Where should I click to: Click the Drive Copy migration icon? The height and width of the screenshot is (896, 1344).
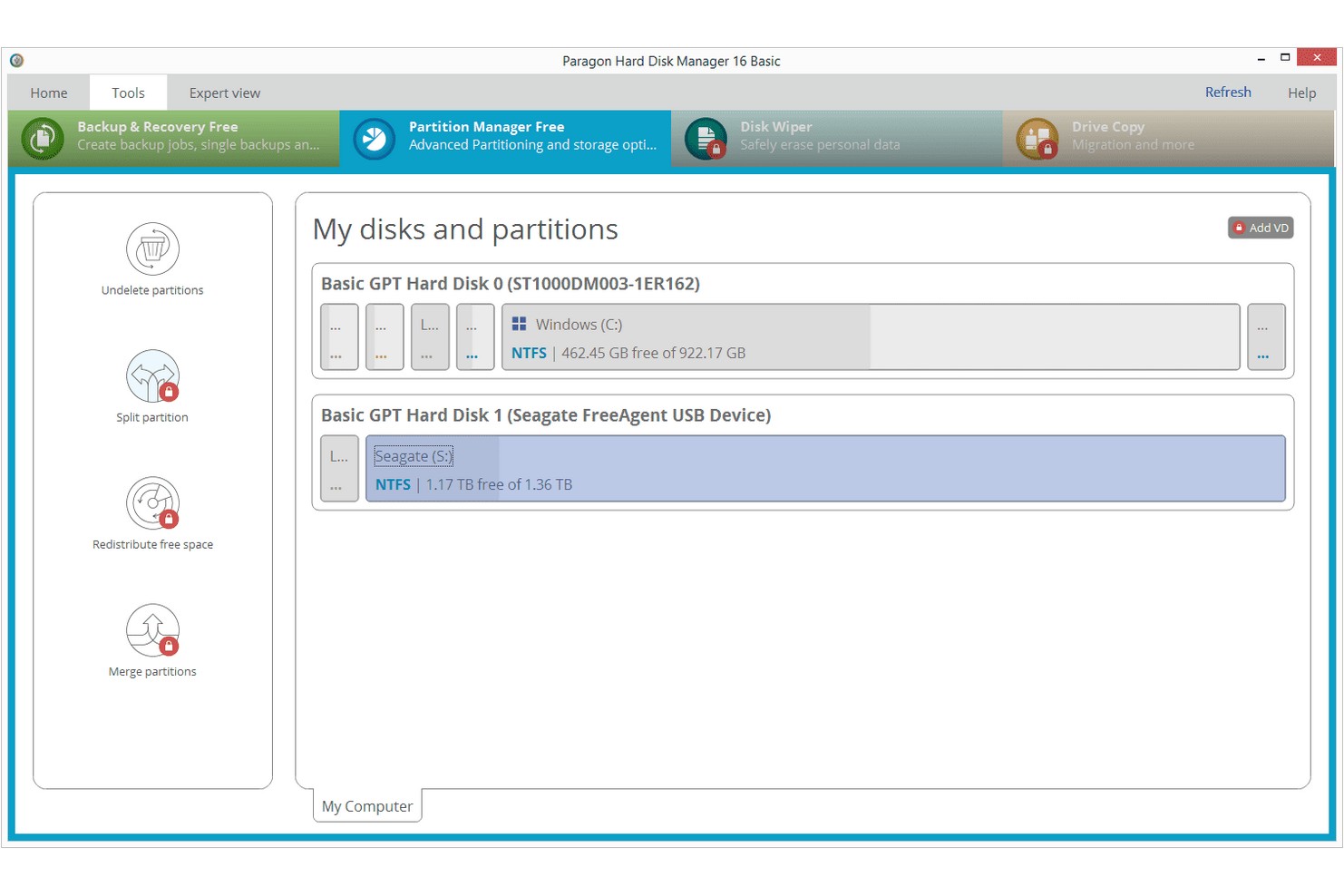point(1037,139)
